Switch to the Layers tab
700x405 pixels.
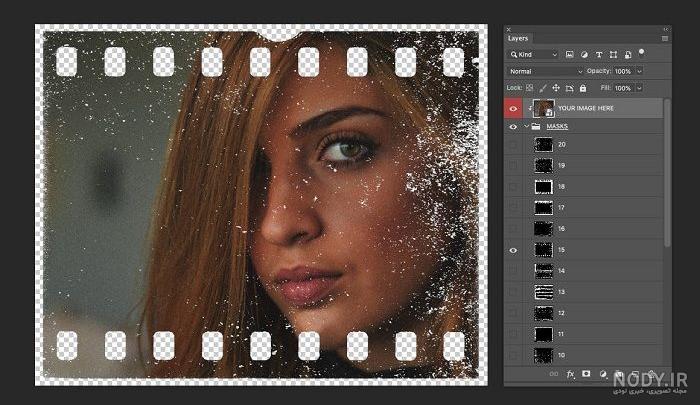[518, 38]
